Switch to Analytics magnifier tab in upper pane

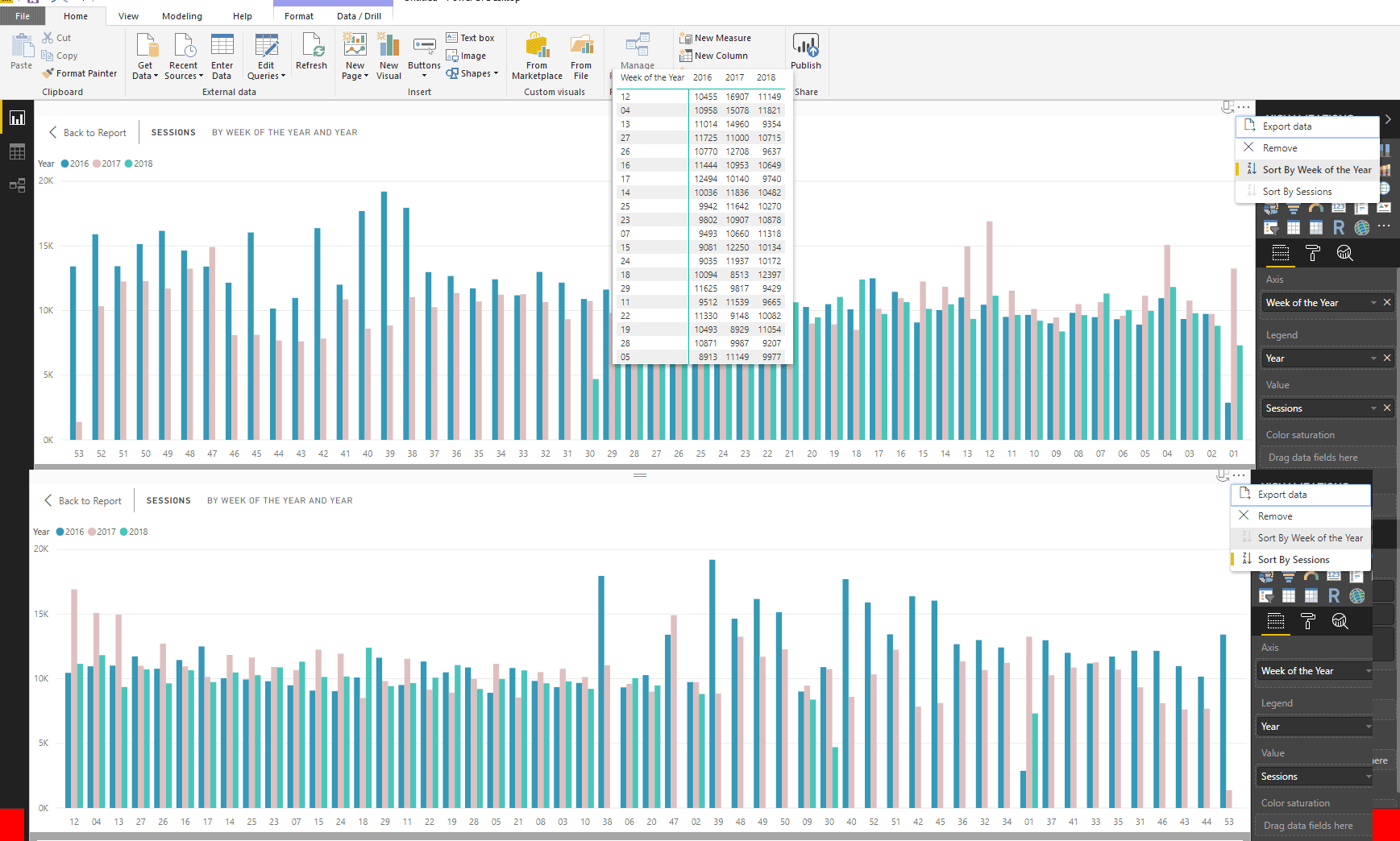tap(1344, 253)
